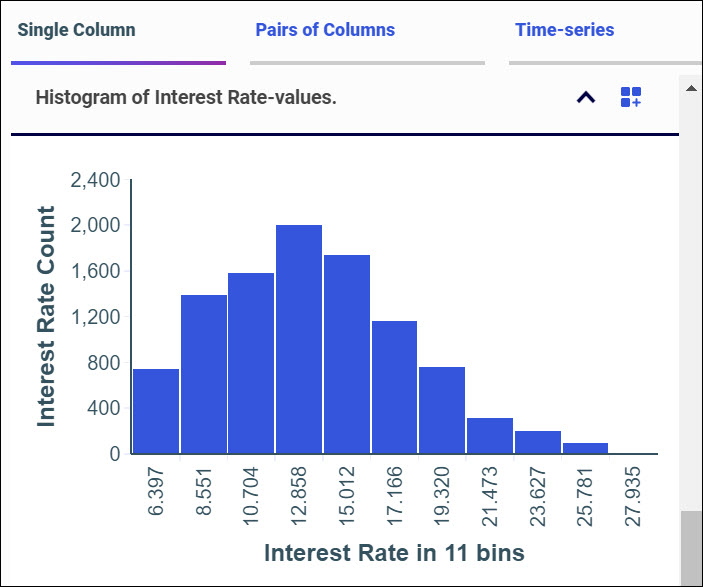The height and width of the screenshot is (587, 703).
Task: Click the histogram bar at 8.551
Action: pos(204,375)
